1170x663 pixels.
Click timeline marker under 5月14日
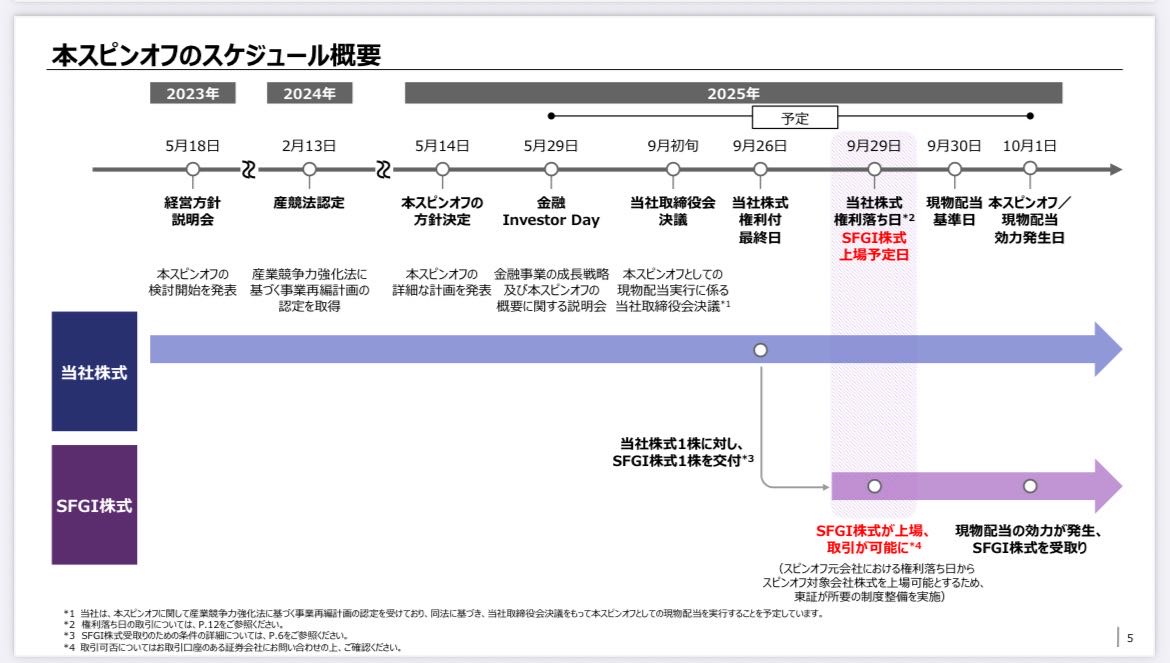click(442, 169)
